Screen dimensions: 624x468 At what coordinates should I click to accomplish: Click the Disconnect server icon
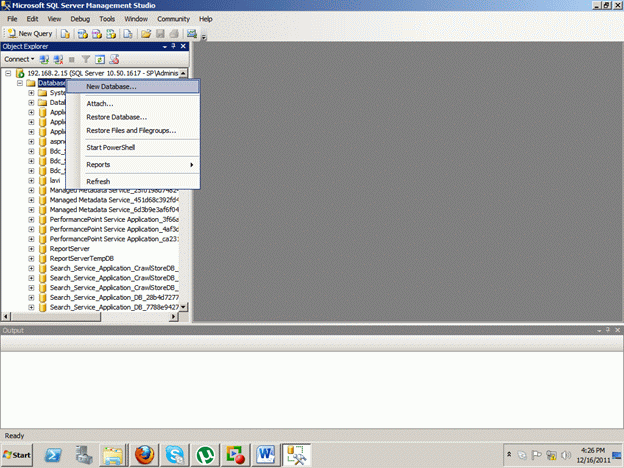click(58, 59)
